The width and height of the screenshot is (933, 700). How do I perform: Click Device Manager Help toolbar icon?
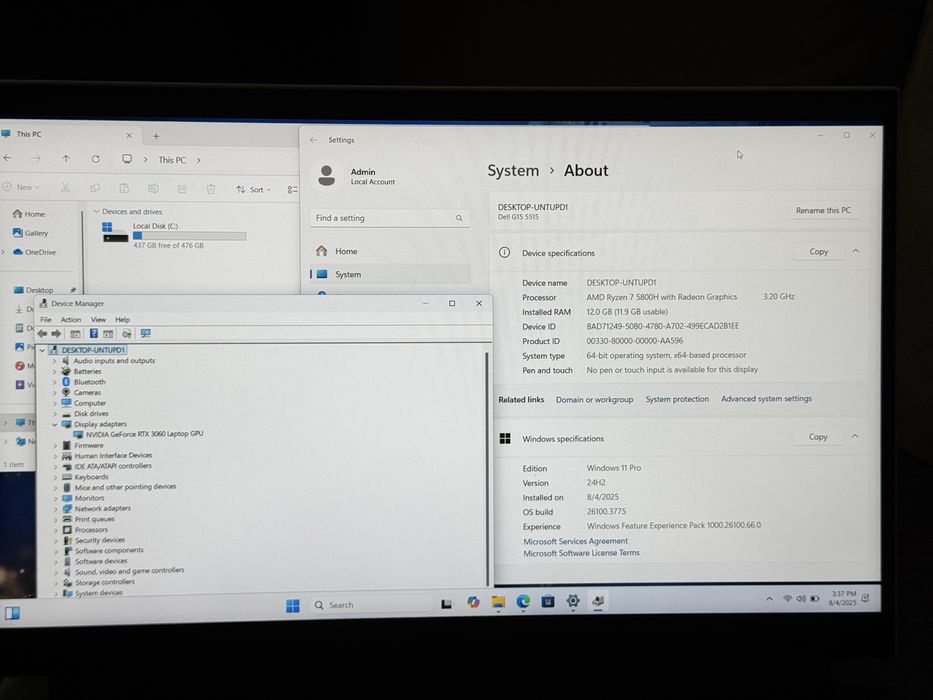[x=93, y=333]
